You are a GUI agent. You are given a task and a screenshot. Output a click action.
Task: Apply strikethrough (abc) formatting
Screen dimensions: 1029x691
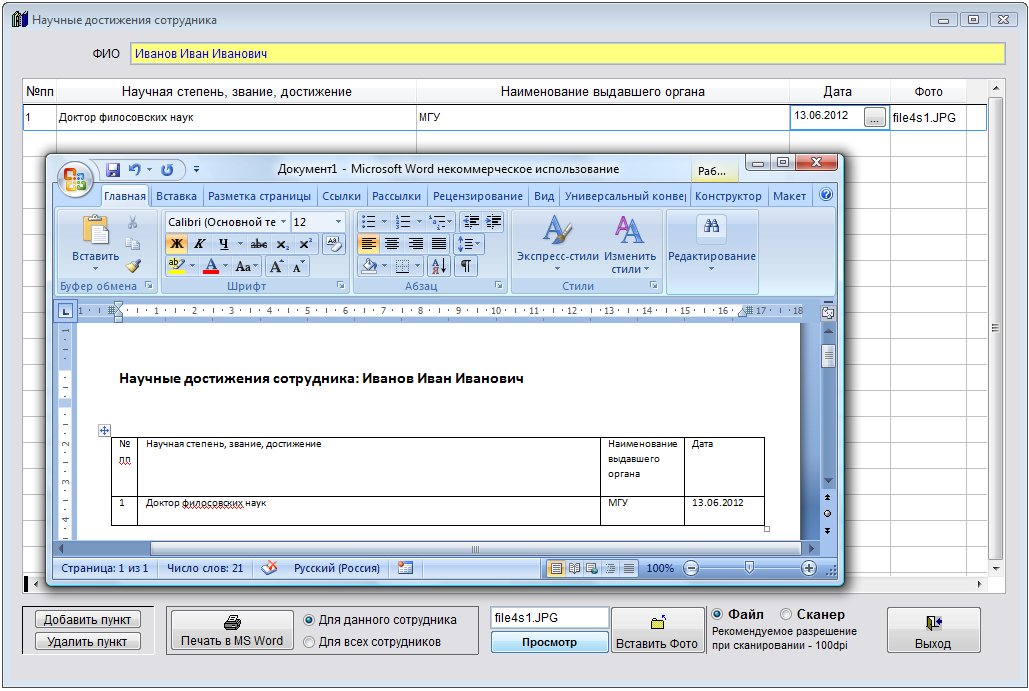pyautogui.click(x=259, y=244)
